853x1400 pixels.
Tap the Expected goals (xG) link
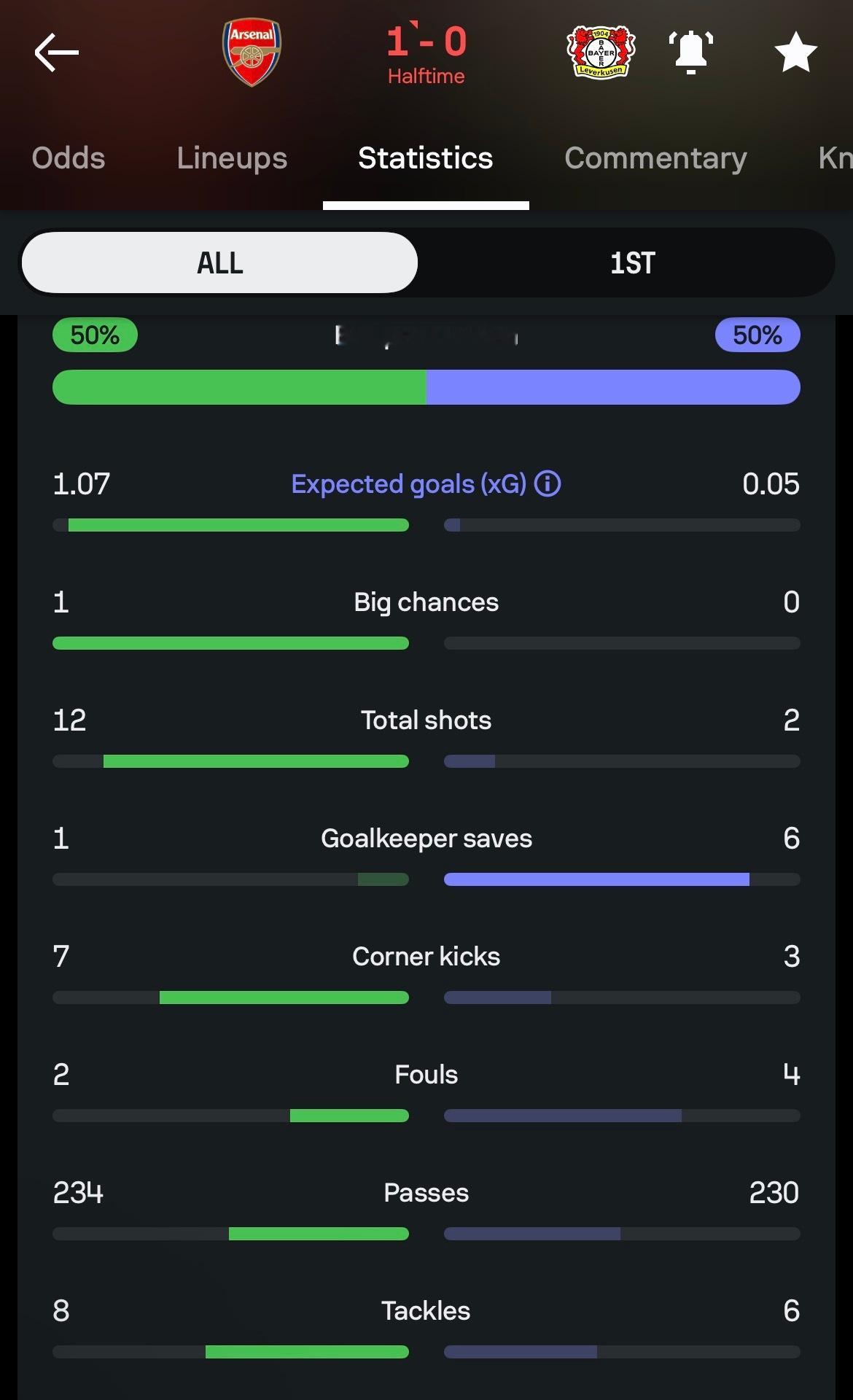pyautogui.click(x=408, y=483)
